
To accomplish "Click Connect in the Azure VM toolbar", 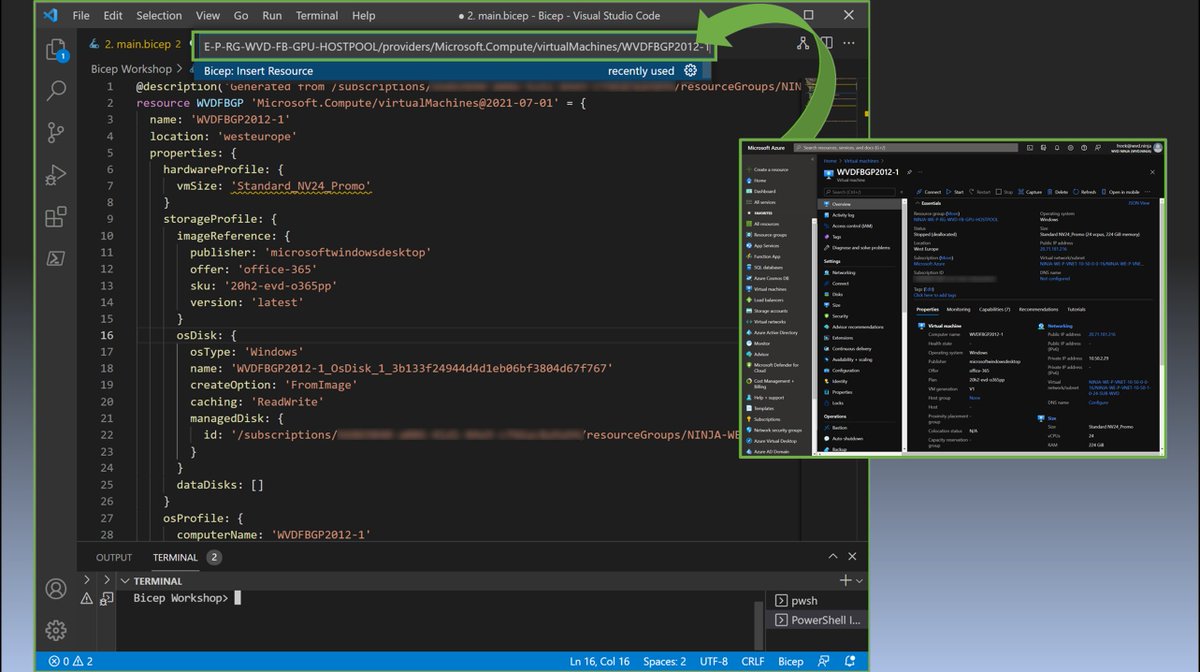I will click(x=929, y=192).
